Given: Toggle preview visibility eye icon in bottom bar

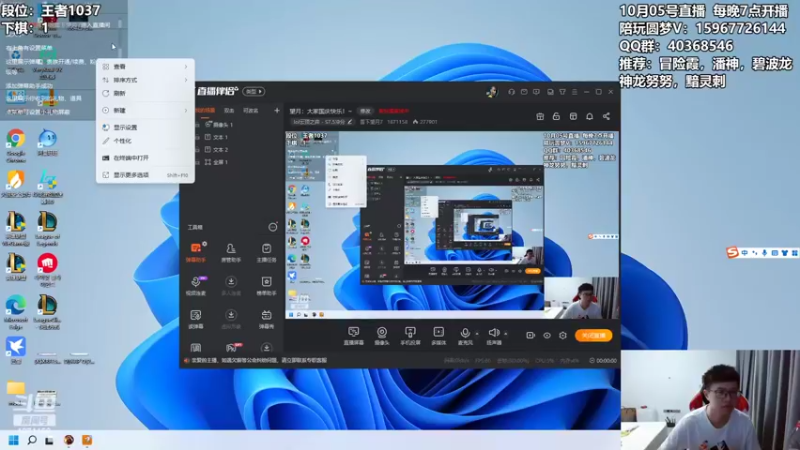Looking at the screenshot, I should pos(546,335).
